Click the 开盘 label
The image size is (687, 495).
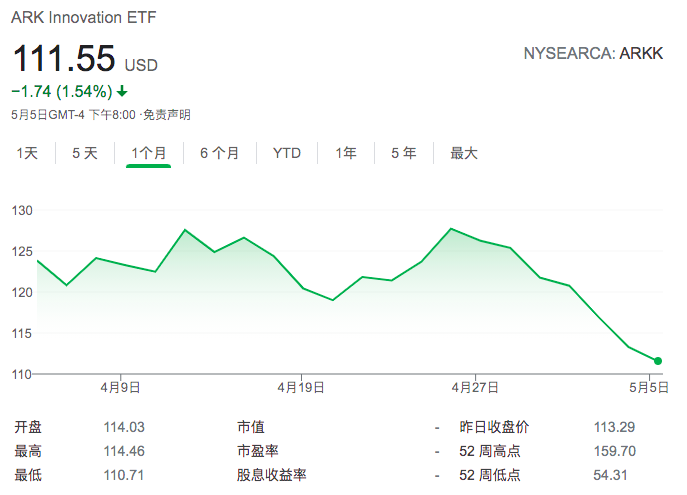[28, 427]
